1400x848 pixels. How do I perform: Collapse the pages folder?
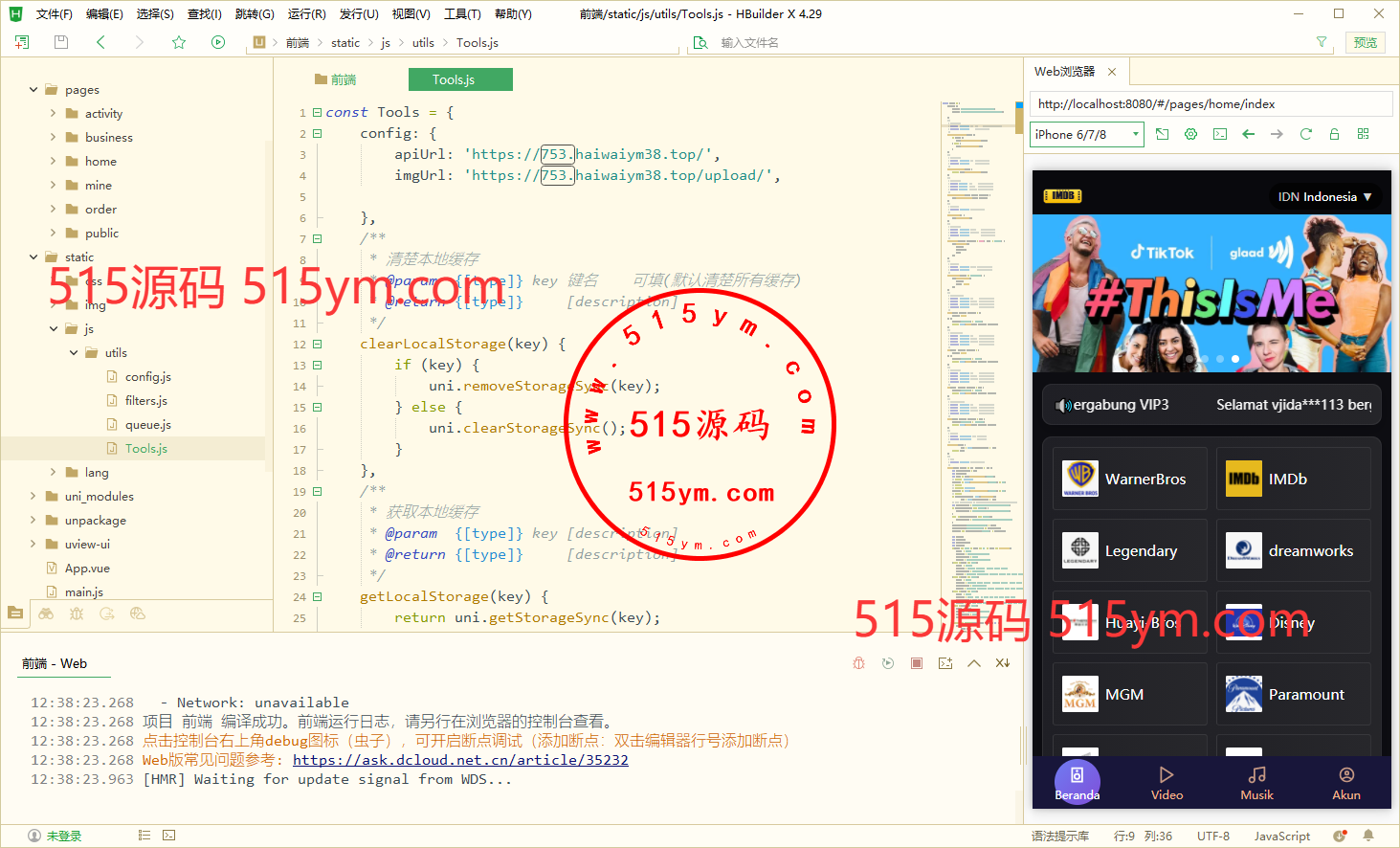pos(33,90)
